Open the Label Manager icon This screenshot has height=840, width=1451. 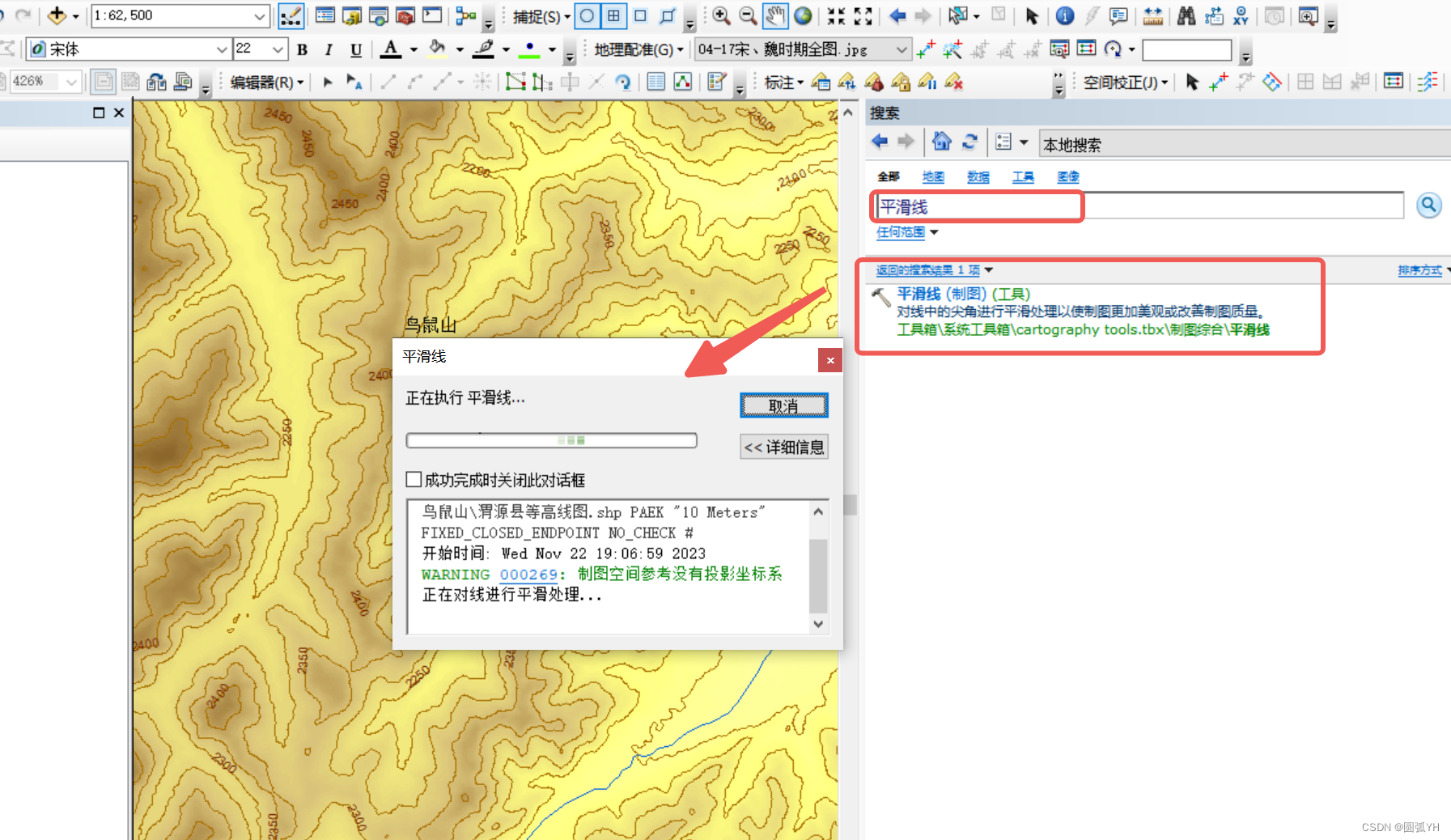[821, 82]
